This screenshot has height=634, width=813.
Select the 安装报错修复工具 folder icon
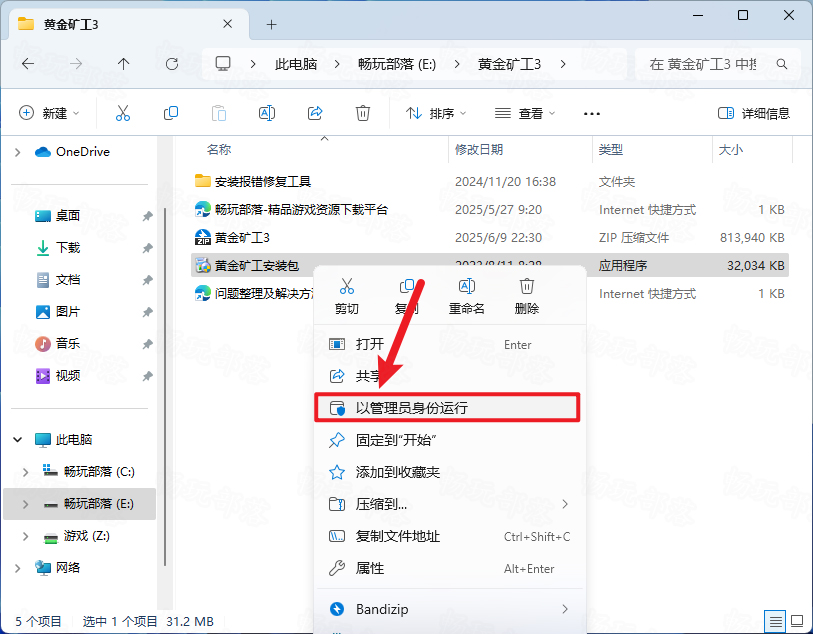tap(203, 181)
